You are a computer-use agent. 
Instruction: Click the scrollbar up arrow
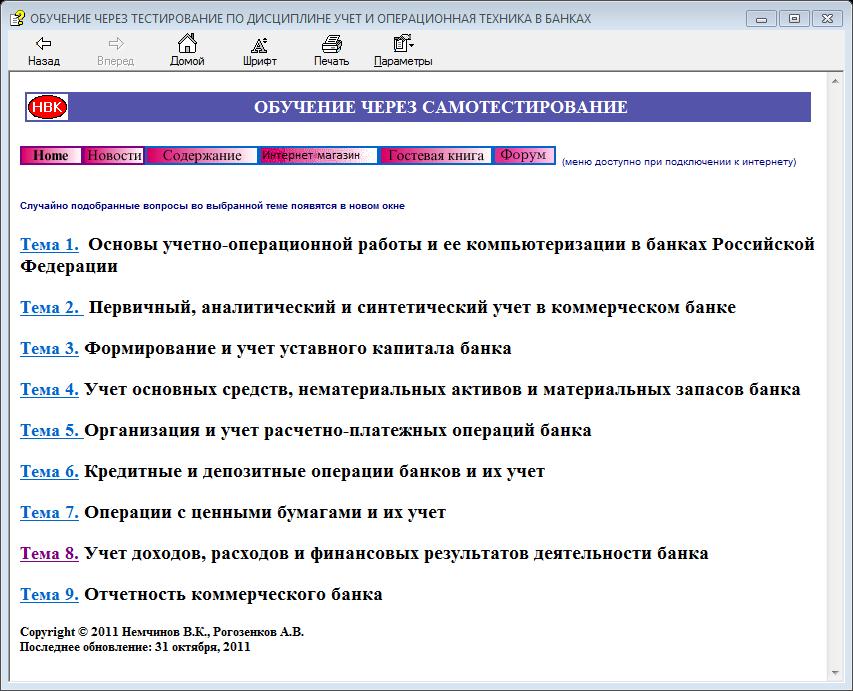(835, 81)
